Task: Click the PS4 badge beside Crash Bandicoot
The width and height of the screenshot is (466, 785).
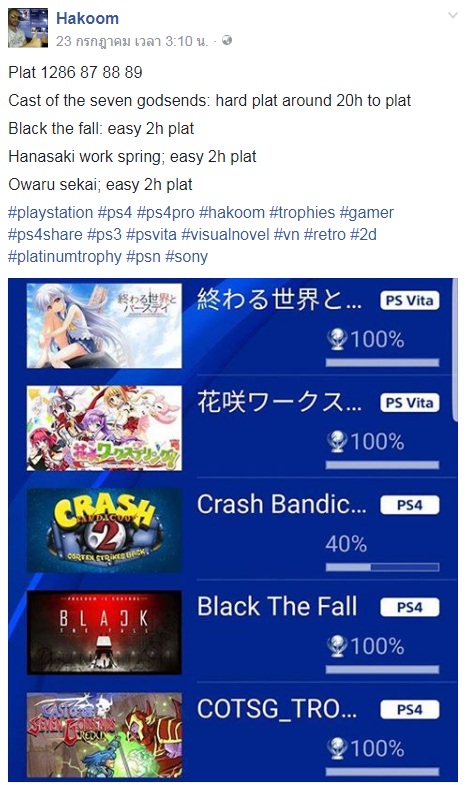Action: click(409, 505)
